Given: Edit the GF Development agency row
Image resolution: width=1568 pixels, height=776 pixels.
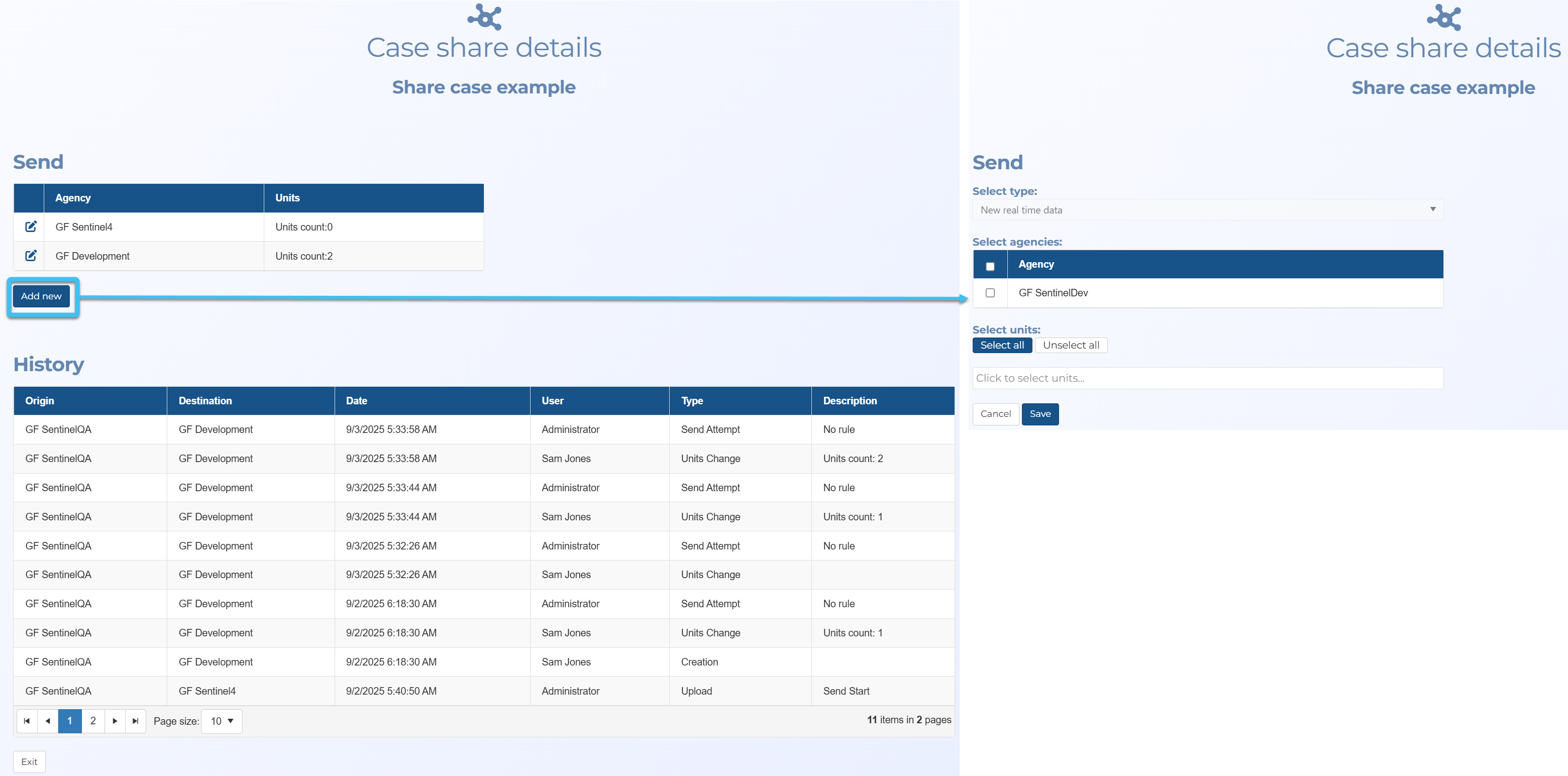Looking at the screenshot, I should point(31,256).
